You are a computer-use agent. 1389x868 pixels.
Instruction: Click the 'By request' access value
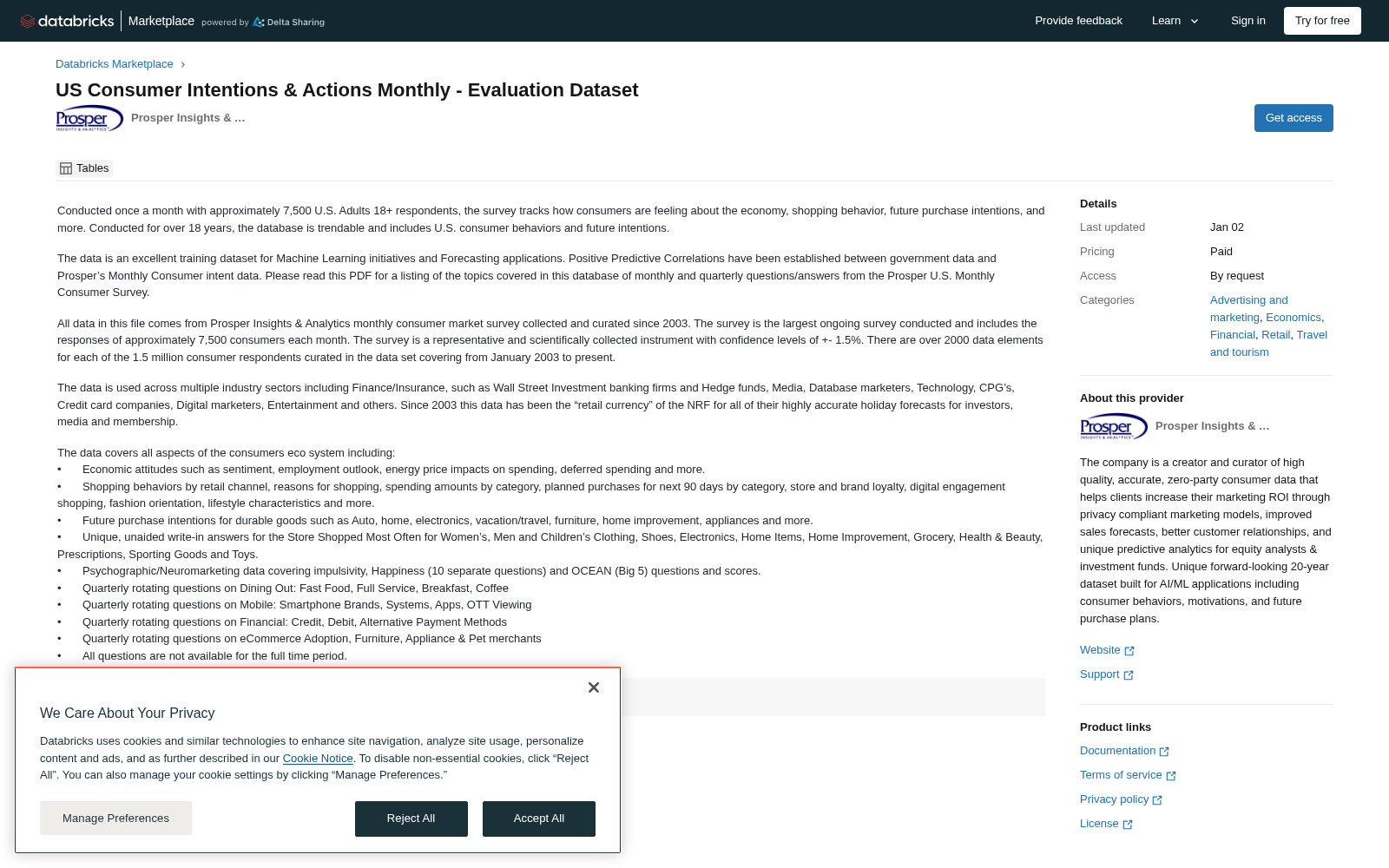point(1237,276)
